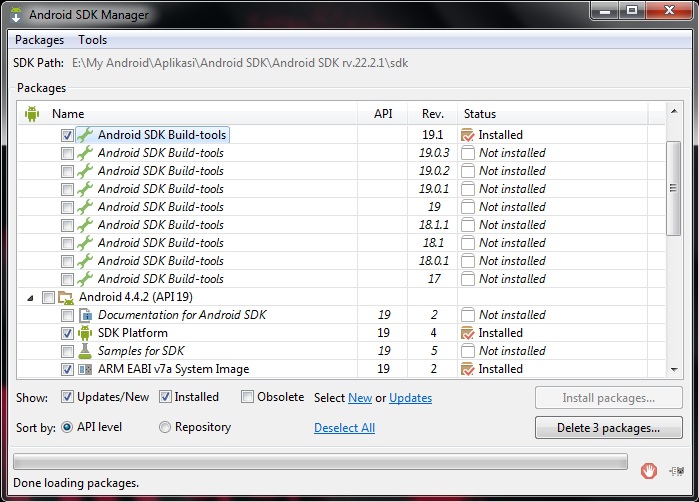
Task: Open the Packages menu
Action: pyautogui.click(x=39, y=40)
